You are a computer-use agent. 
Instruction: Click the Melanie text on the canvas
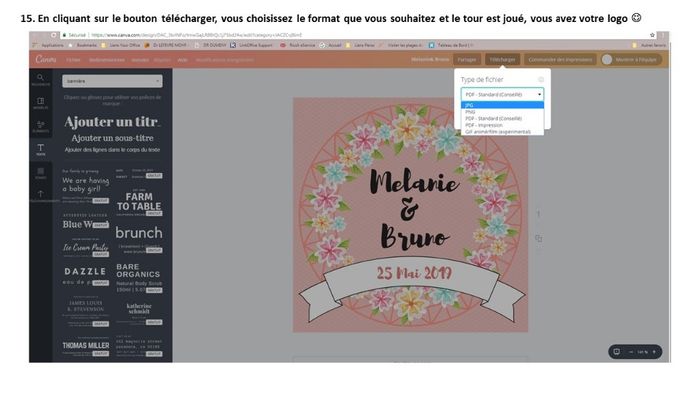pyautogui.click(x=414, y=182)
